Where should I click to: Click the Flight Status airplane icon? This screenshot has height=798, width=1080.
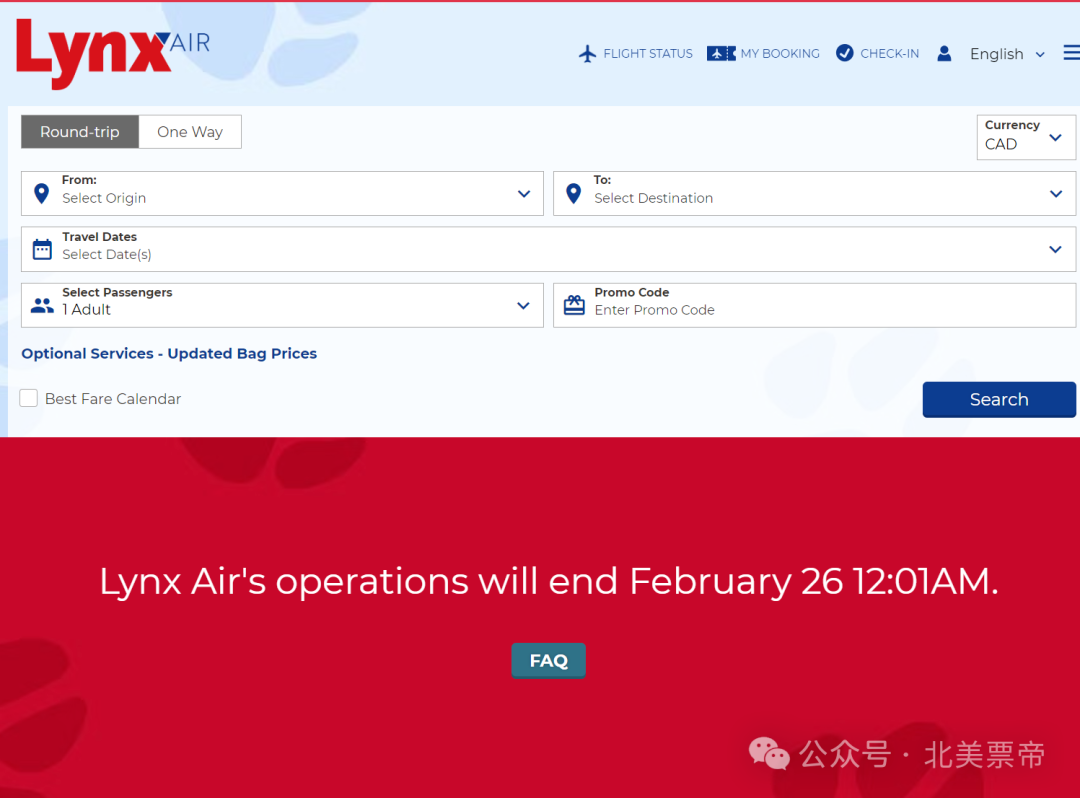coord(587,54)
